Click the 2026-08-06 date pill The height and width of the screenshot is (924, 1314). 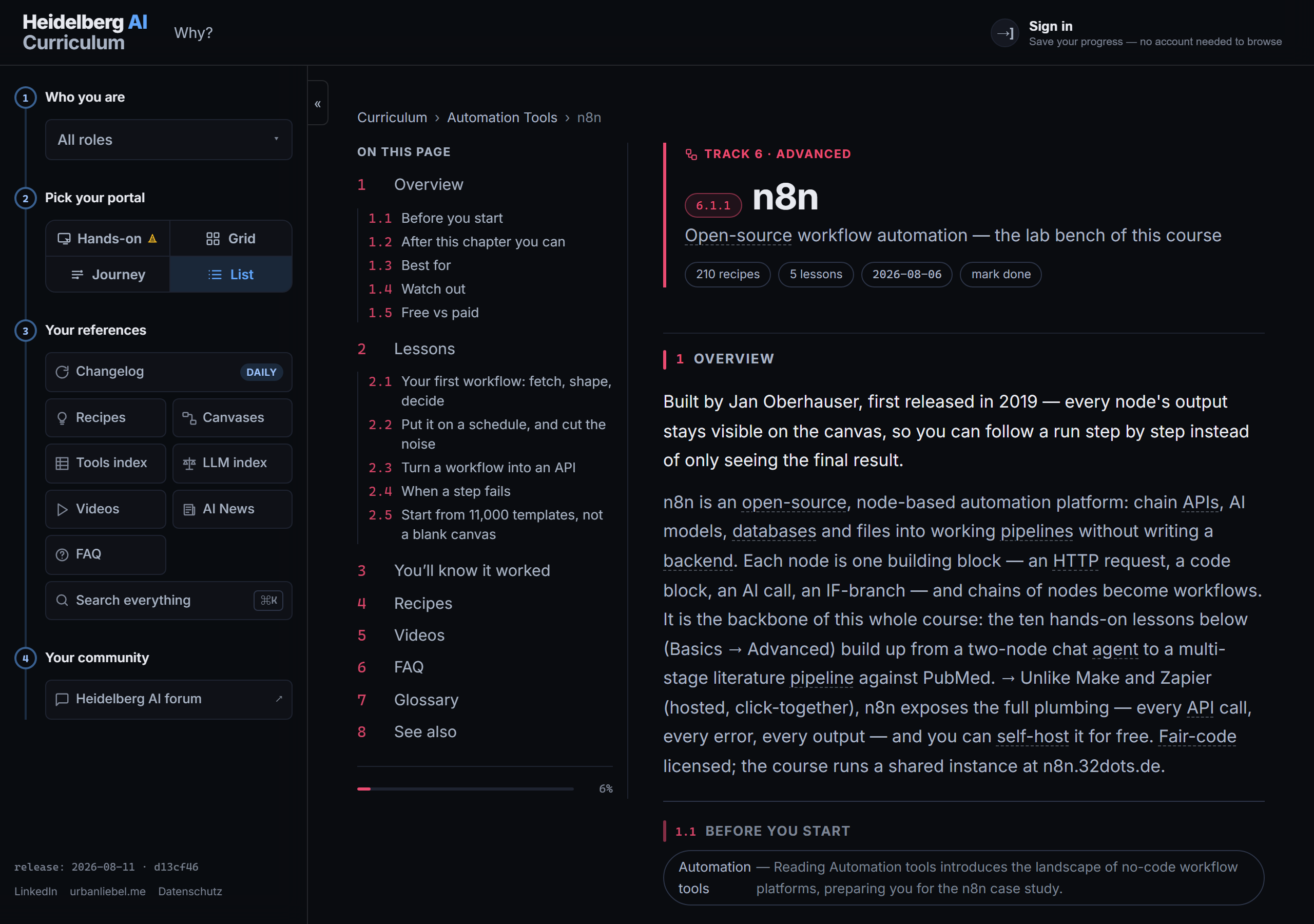(x=906, y=274)
